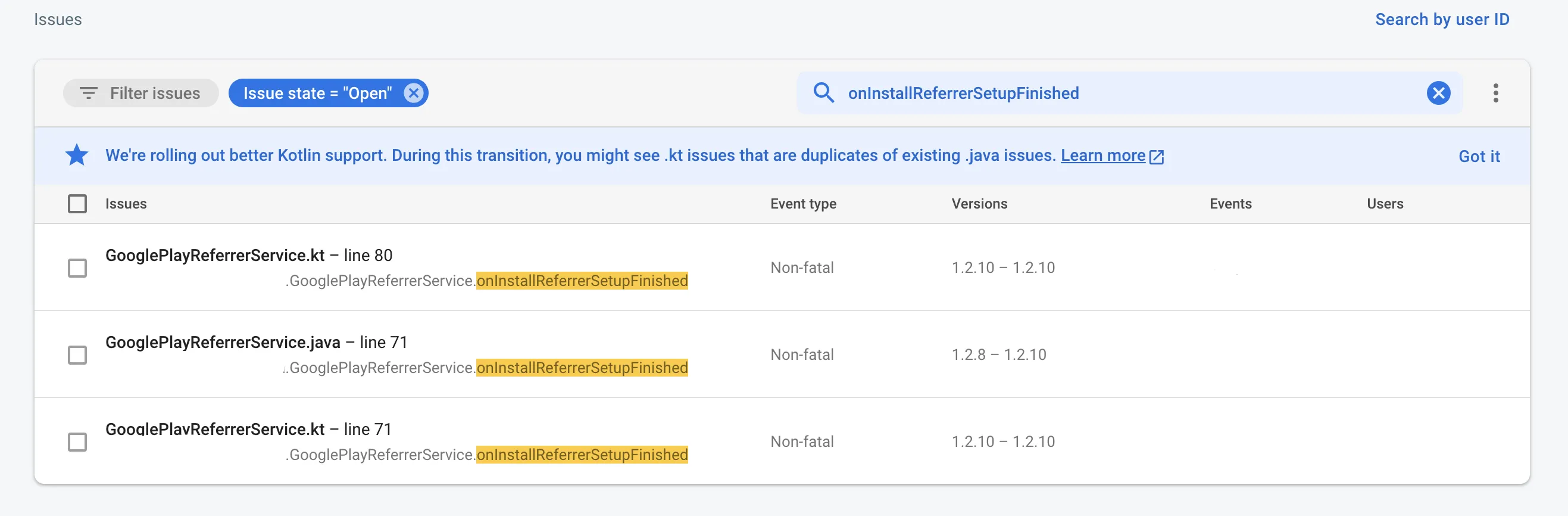Open the Filter issues dropdown
This screenshot has height=516, width=1568.
[141, 93]
